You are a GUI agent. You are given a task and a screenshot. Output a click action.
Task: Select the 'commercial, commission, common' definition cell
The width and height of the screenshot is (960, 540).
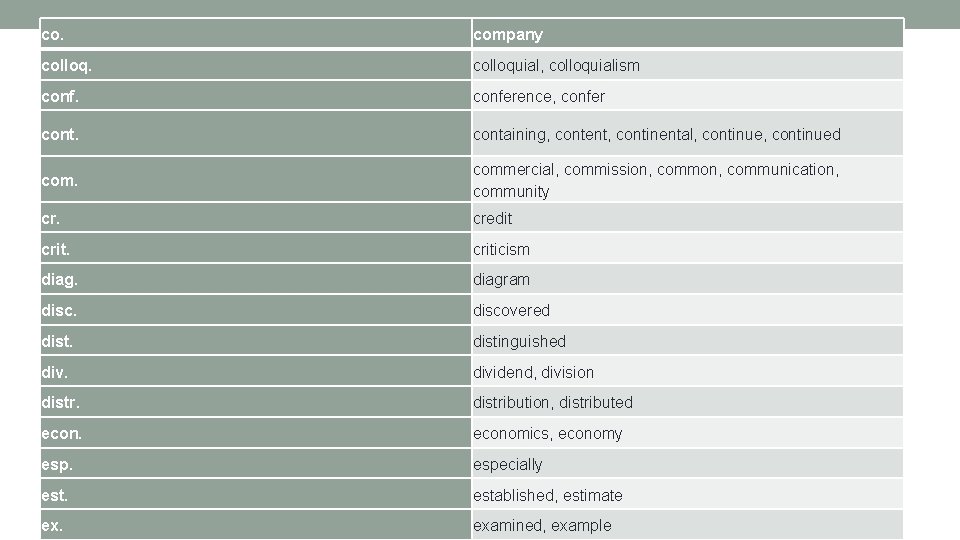[688, 179]
